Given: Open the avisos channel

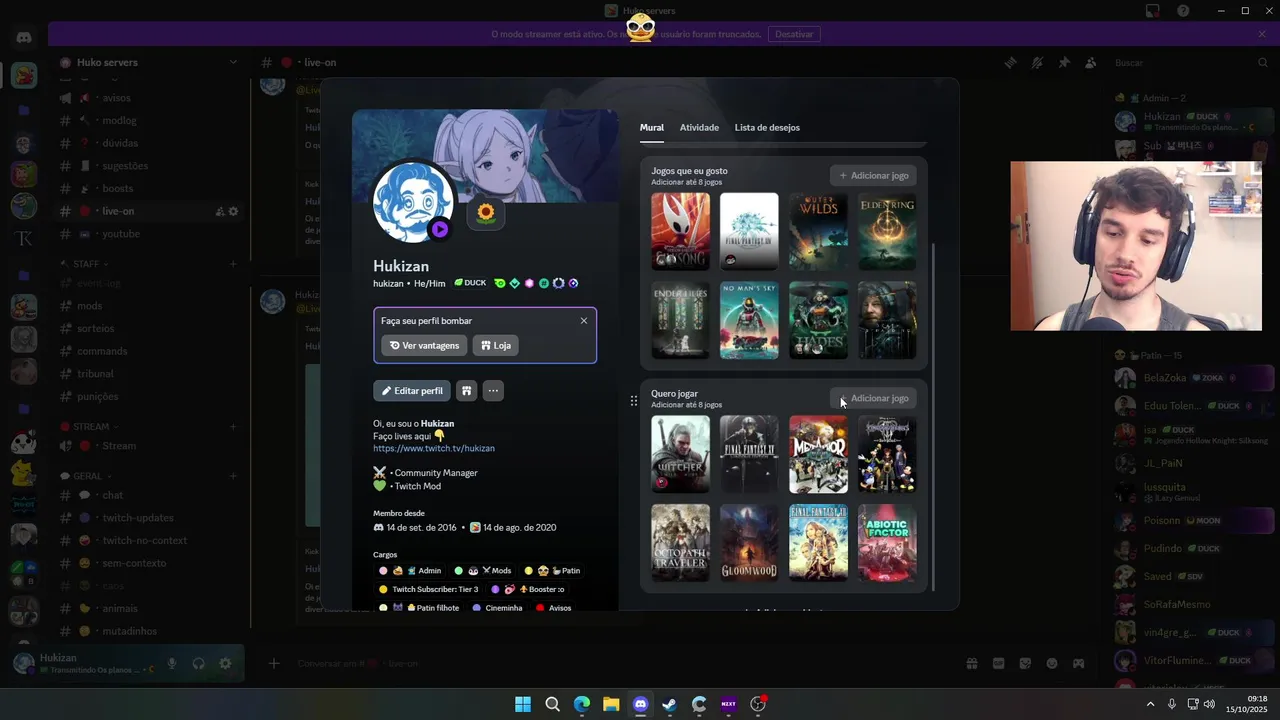Looking at the screenshot, I should 148,98.
